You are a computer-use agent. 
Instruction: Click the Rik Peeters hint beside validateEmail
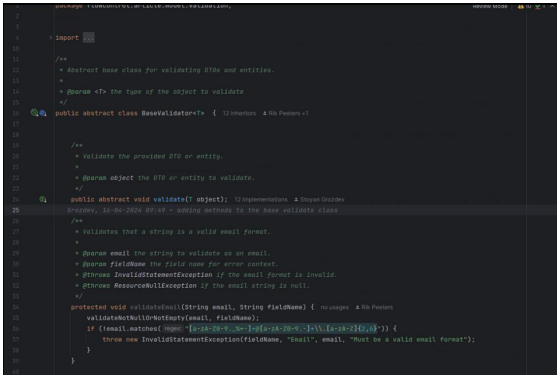(377, 307)
